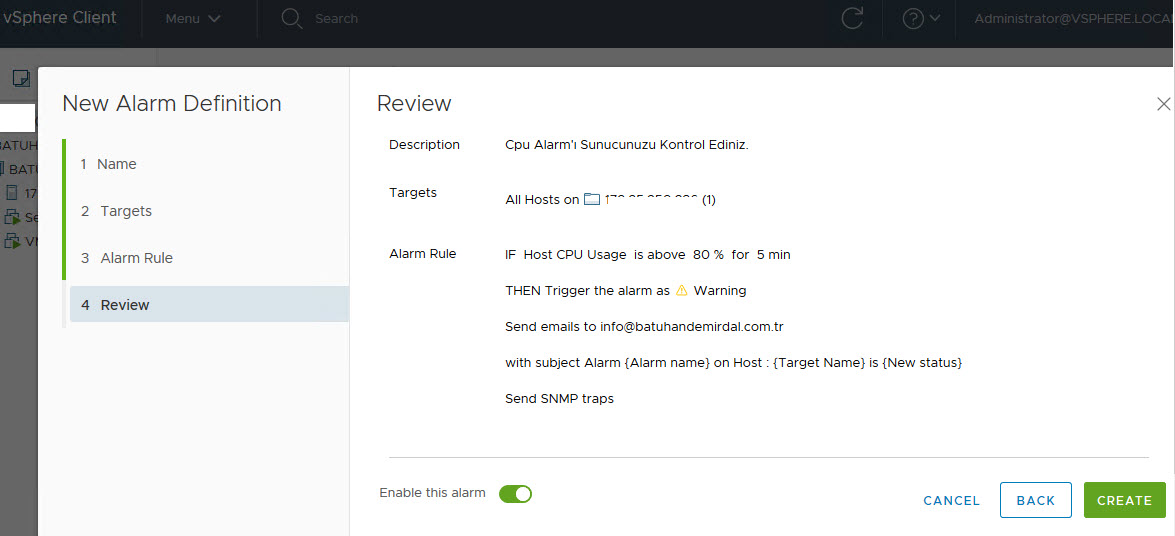The image size is (1175, 536).
Task: Select step 4 Review in the wizard
Action: tap(125, 305)
